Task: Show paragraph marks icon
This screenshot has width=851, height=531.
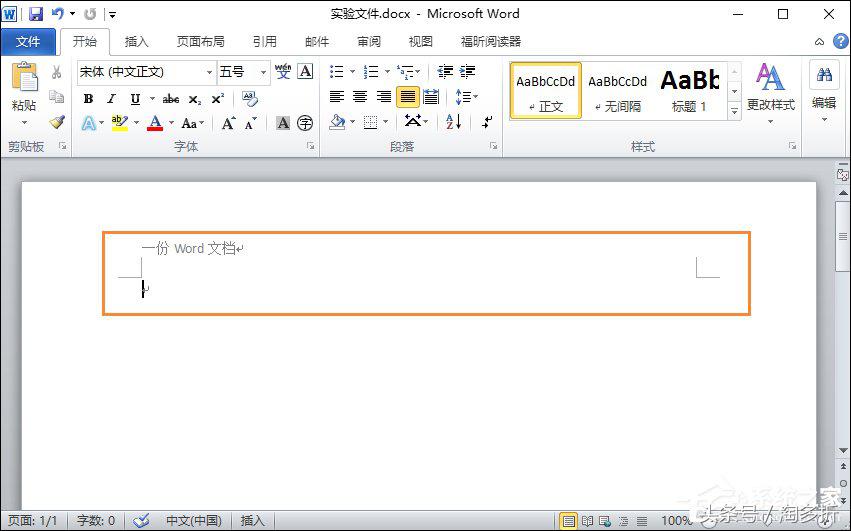Action: tap(487, 122)
